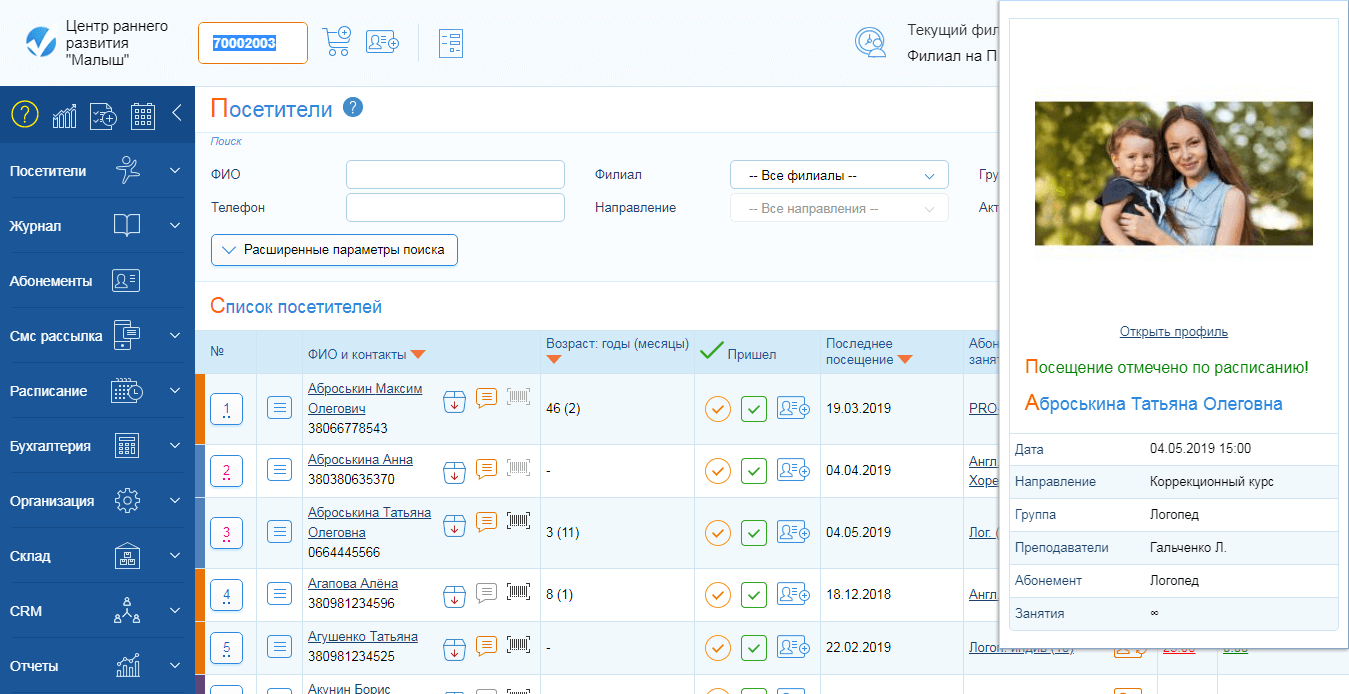The width and height of the screenshot is (1349, 694).
Task: Expand Расширенные параметры поиска
Action: 334,250
